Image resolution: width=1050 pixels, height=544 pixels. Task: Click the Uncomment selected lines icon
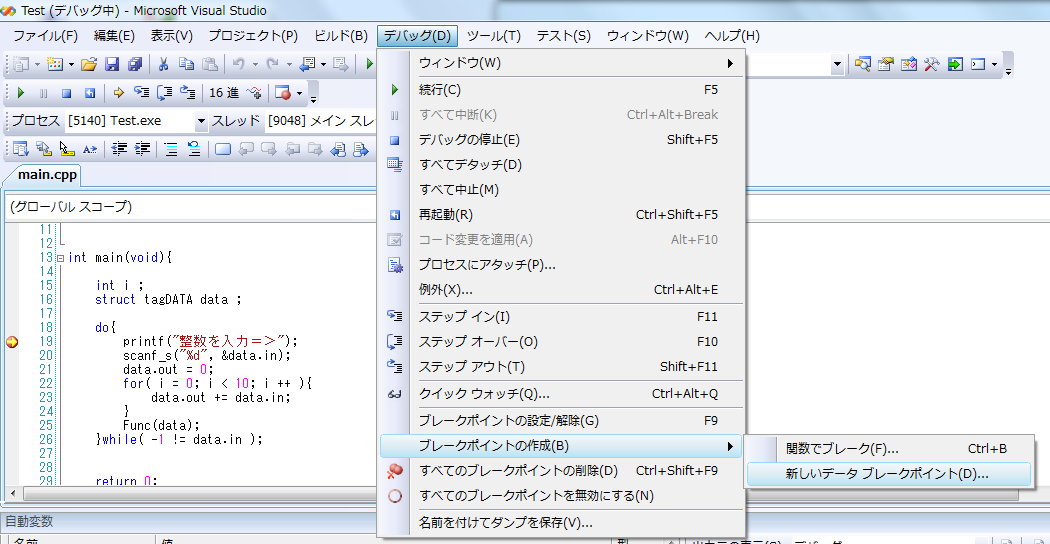(x=194, y=149)
